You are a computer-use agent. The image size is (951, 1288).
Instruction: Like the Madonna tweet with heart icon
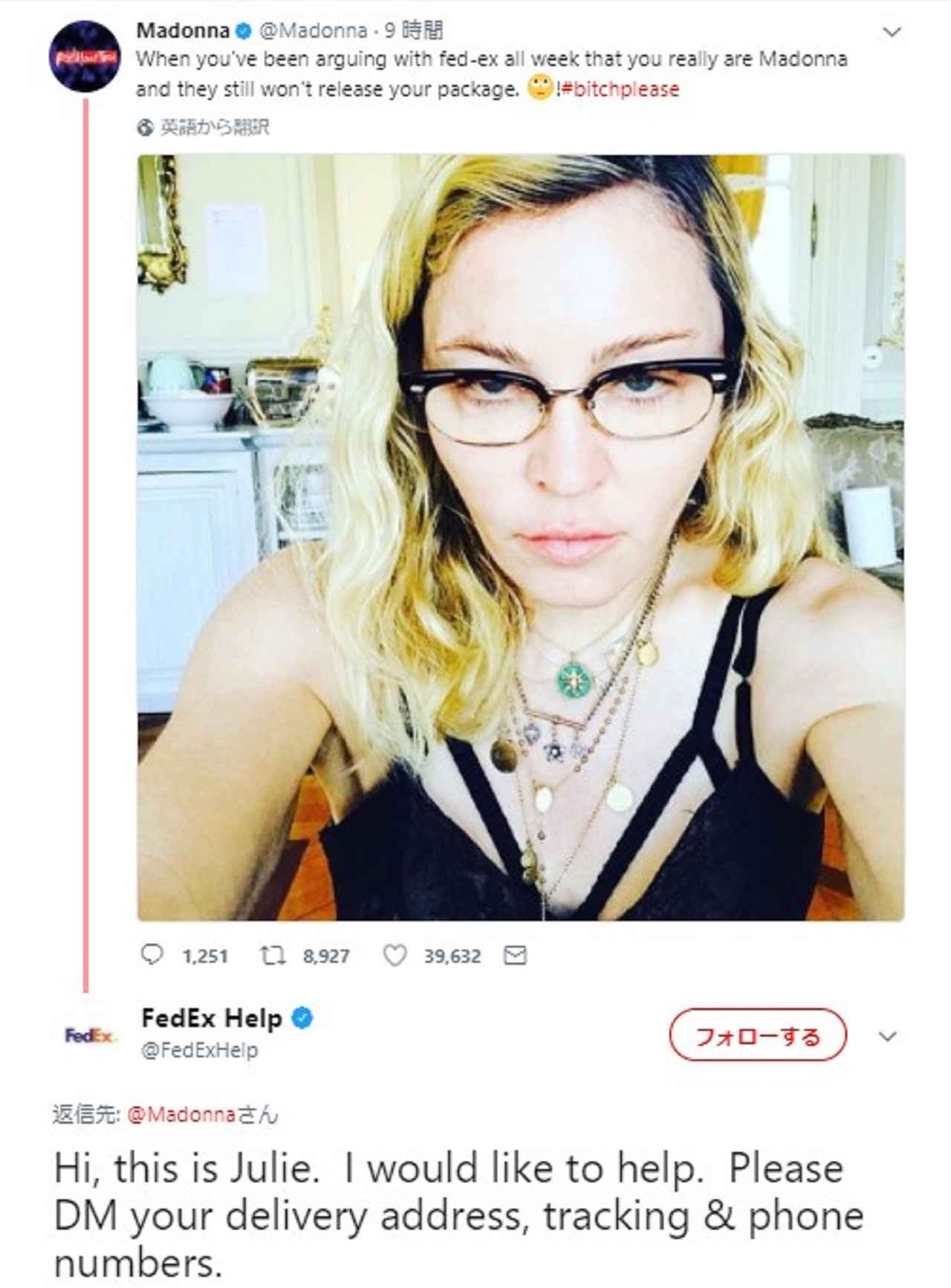click(394, 955)
